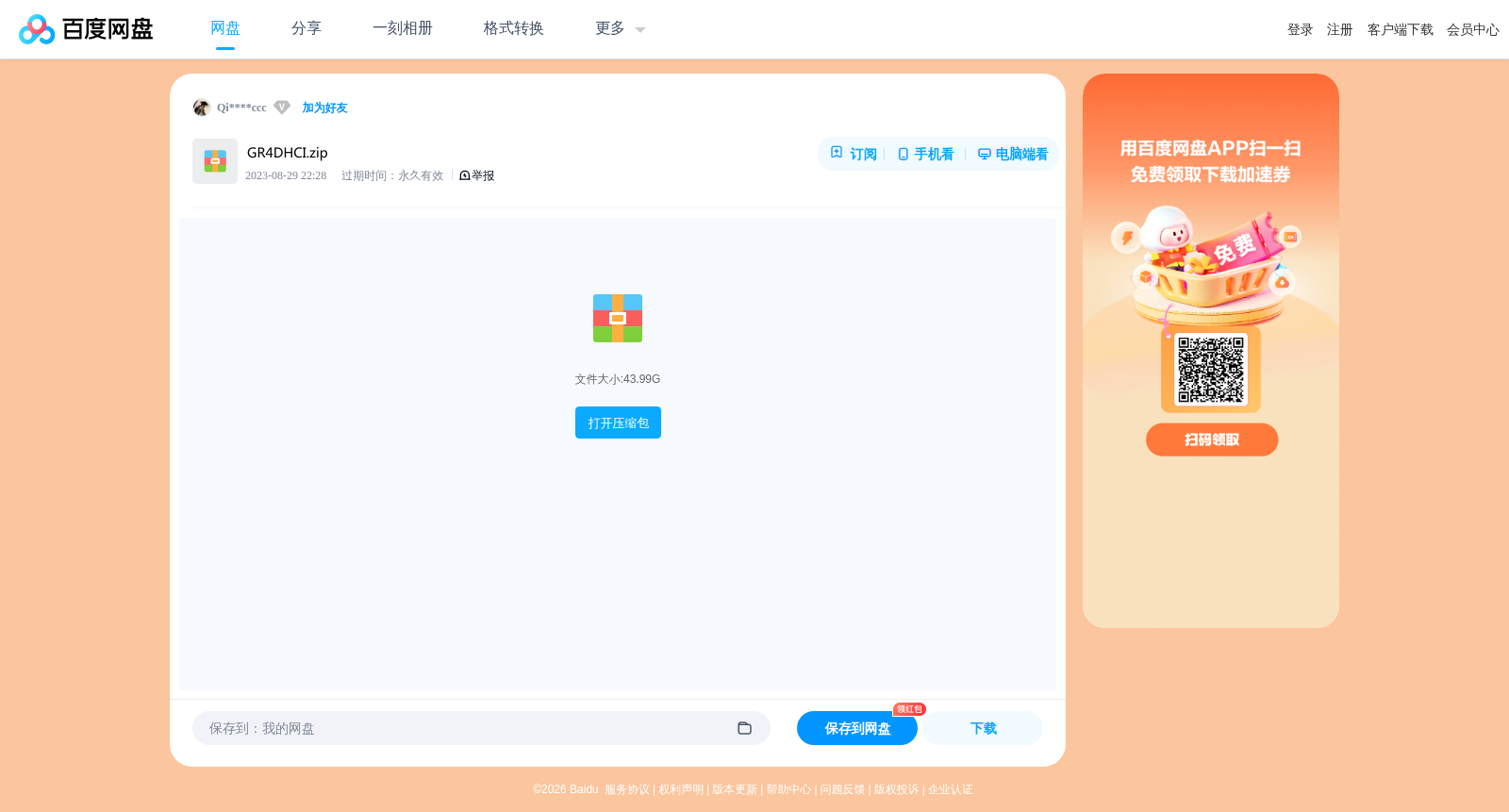Viewport: 1509px width, 812px height.
Task: Click the 保存到网盘 button
Action: click(x=857, y=728)
